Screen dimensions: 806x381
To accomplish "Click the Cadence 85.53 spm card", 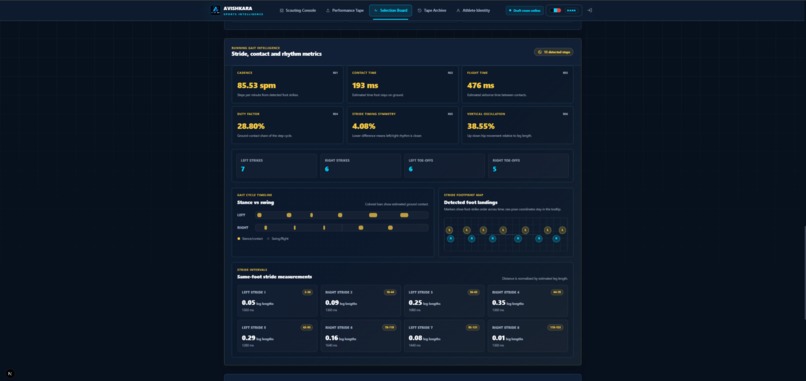I will 287,84.
